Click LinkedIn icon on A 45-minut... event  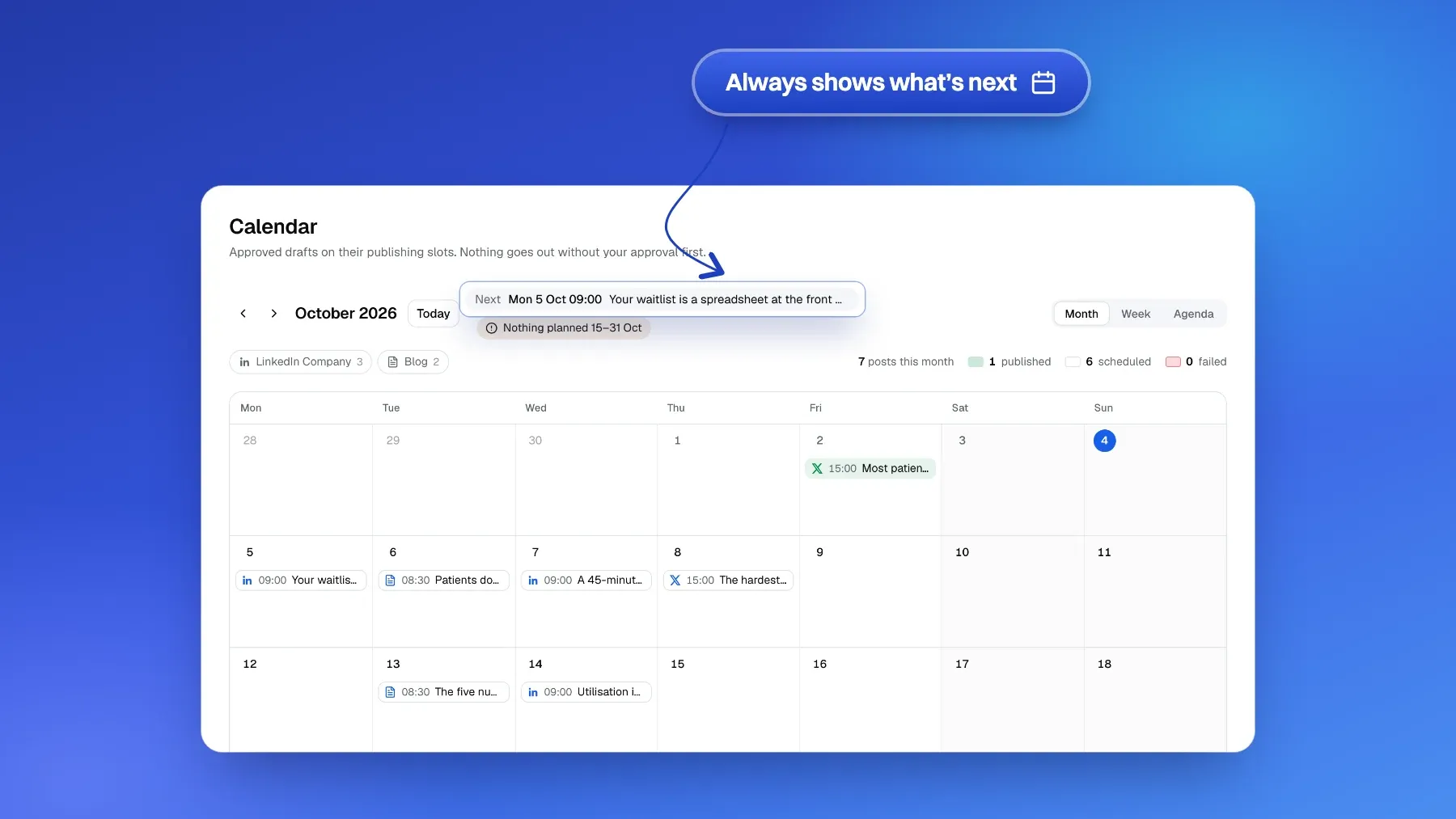pos(533,580)
